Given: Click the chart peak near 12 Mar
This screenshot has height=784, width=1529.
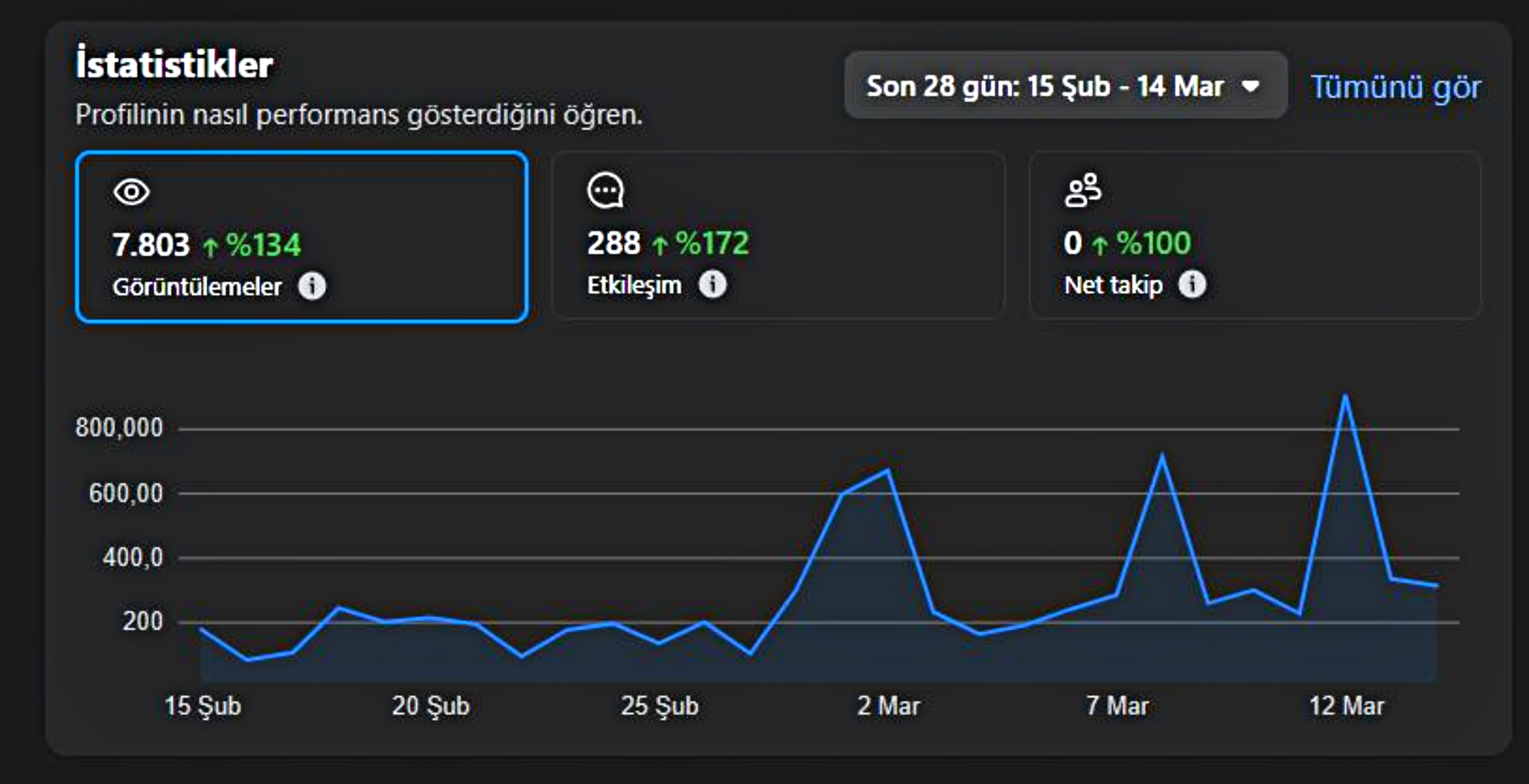Looking at the screenshot, I should (1345, 396).
